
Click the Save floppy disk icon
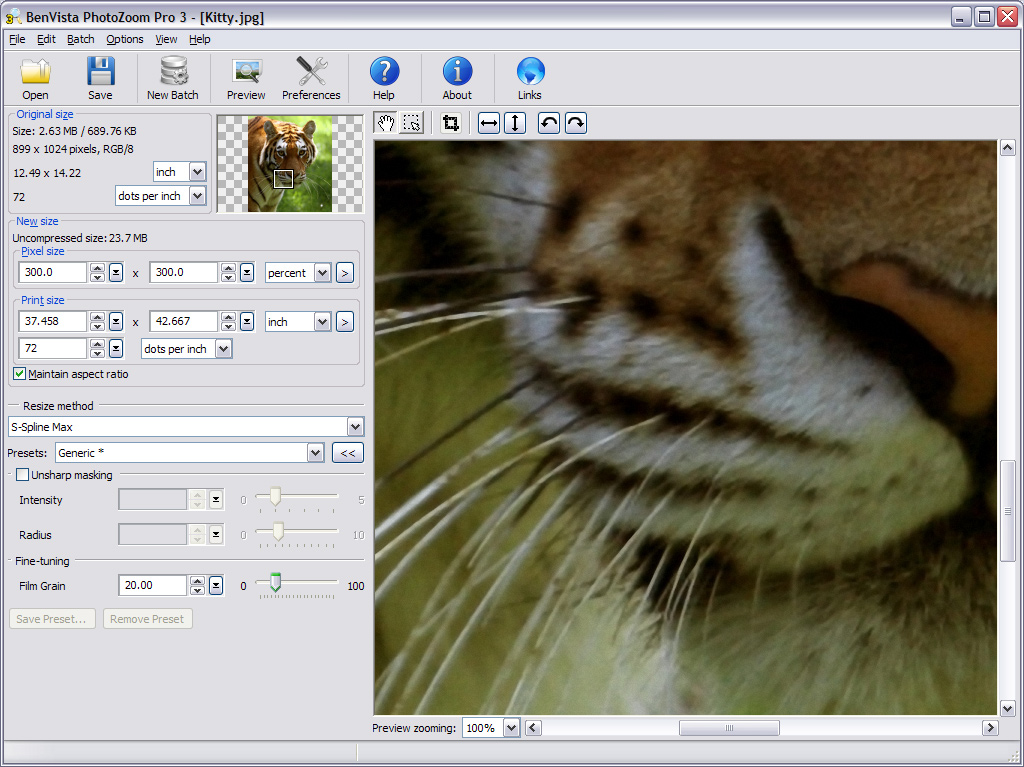(x=100, y=73)
